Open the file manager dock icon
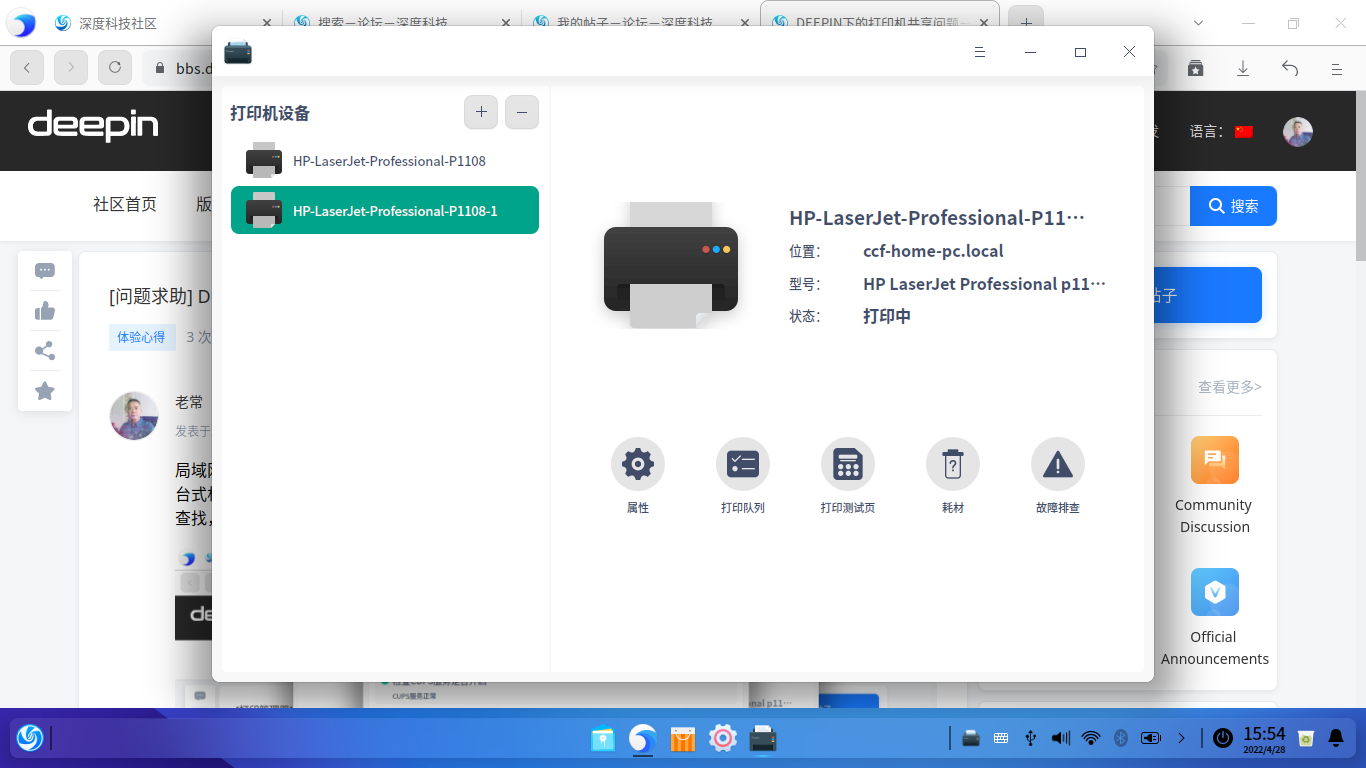This screenshot has width=1366, height=768. (602, 739)
